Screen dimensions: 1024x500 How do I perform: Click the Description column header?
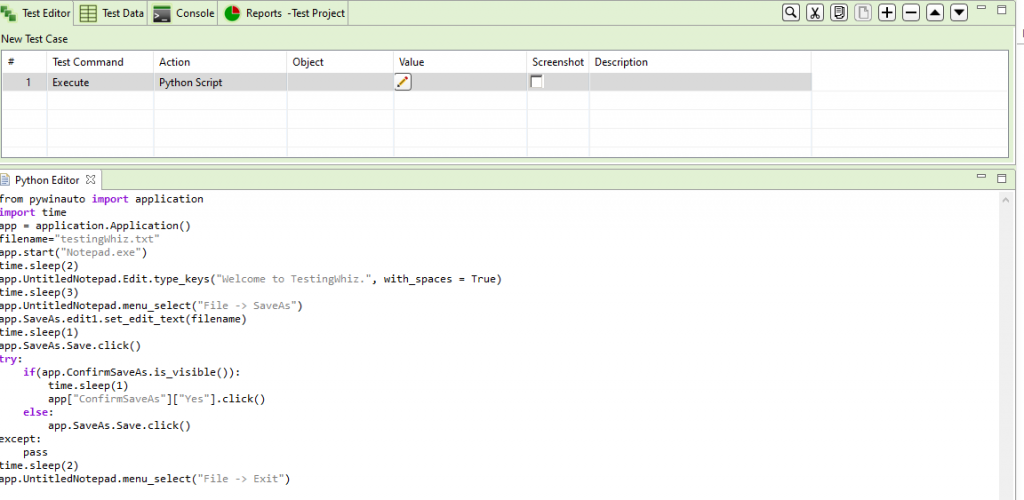tap(701, 62)
